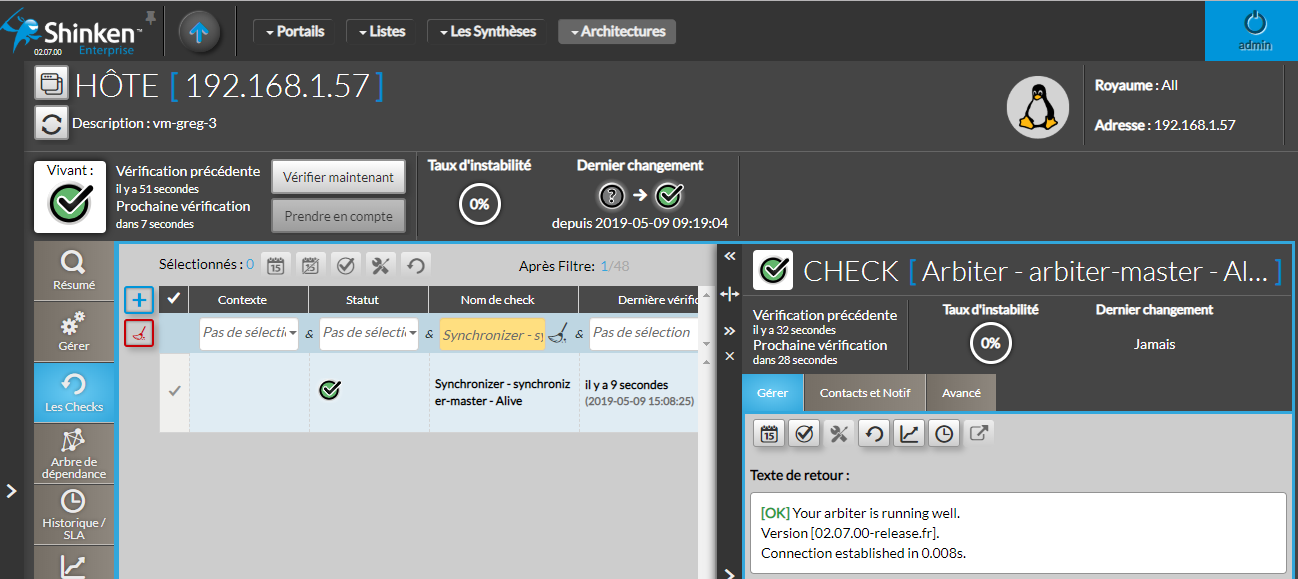Toggle the select-all checkbox in table header
The height and width of the screenshot is (579, 1298).
point(174,298)
